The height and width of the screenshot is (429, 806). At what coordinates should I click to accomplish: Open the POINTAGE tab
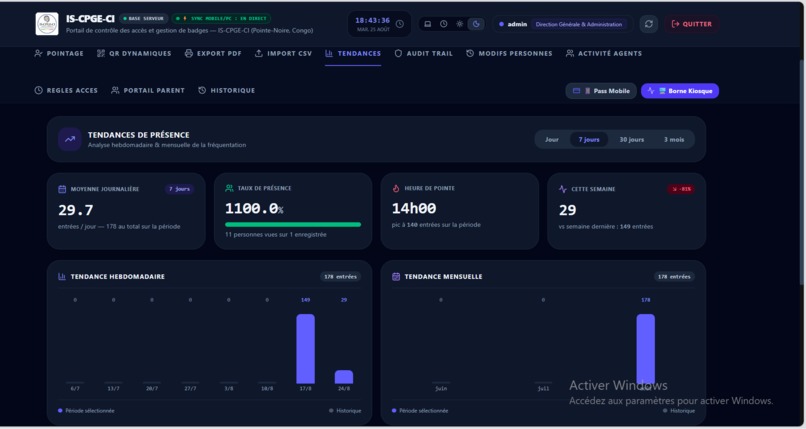[x=59, y=53]
